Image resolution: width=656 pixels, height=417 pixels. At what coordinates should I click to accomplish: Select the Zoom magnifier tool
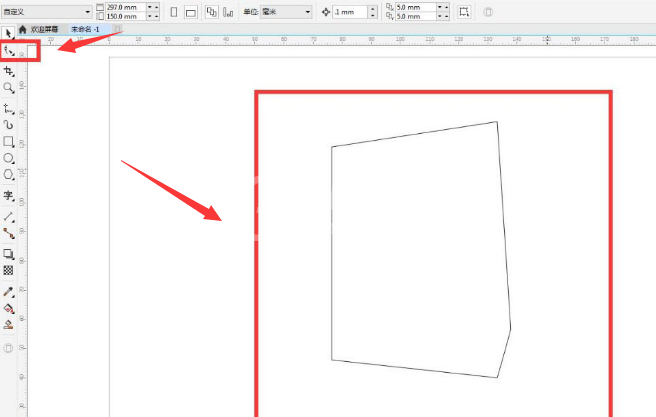(8, 87)
